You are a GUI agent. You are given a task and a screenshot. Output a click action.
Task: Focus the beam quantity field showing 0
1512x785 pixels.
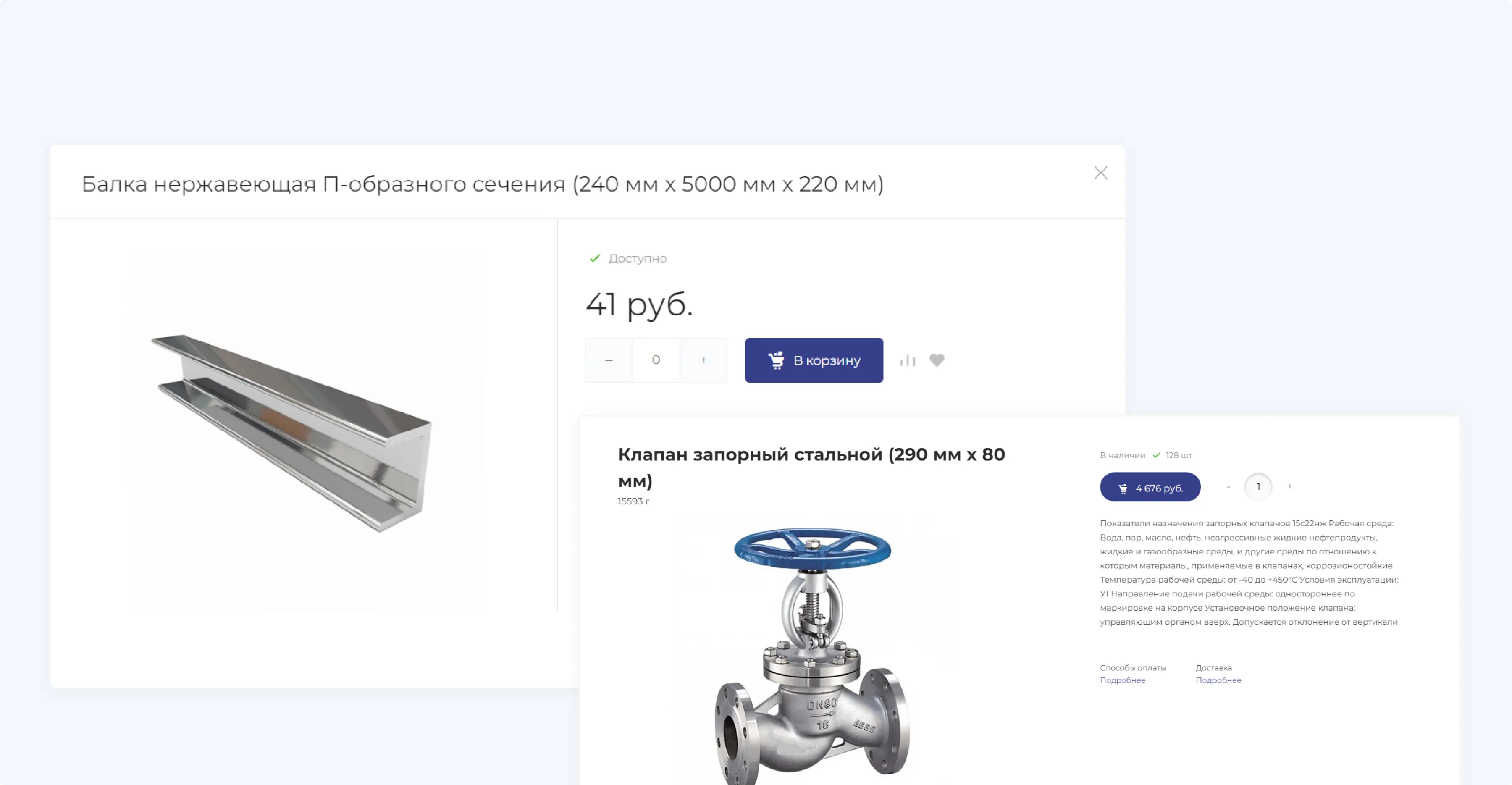click(x=656, y=360)
